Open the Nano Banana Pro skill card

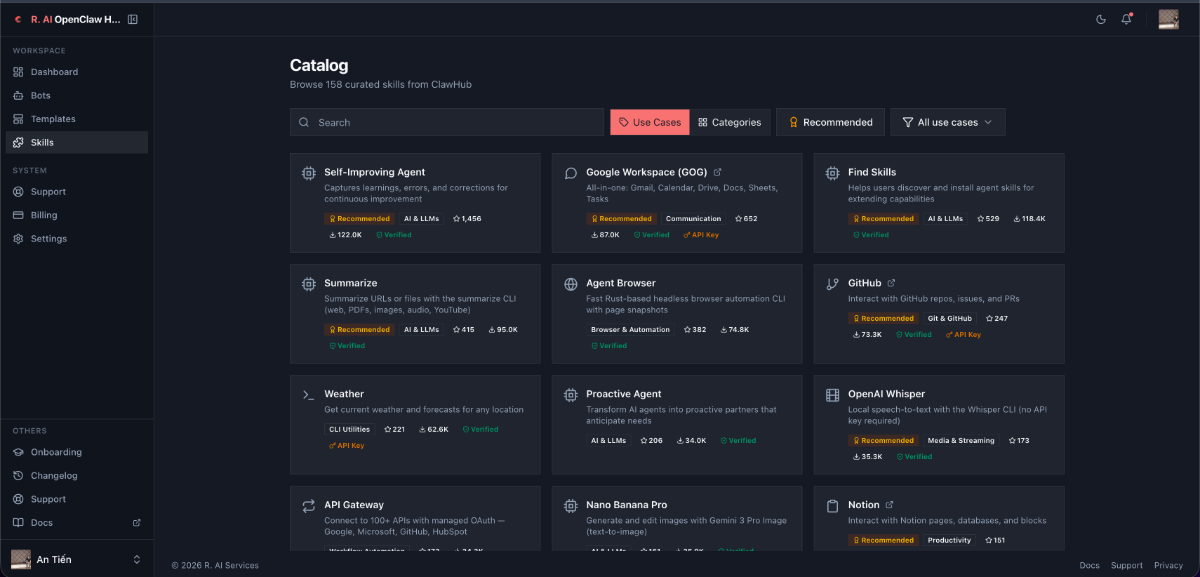tap(677, 518)
